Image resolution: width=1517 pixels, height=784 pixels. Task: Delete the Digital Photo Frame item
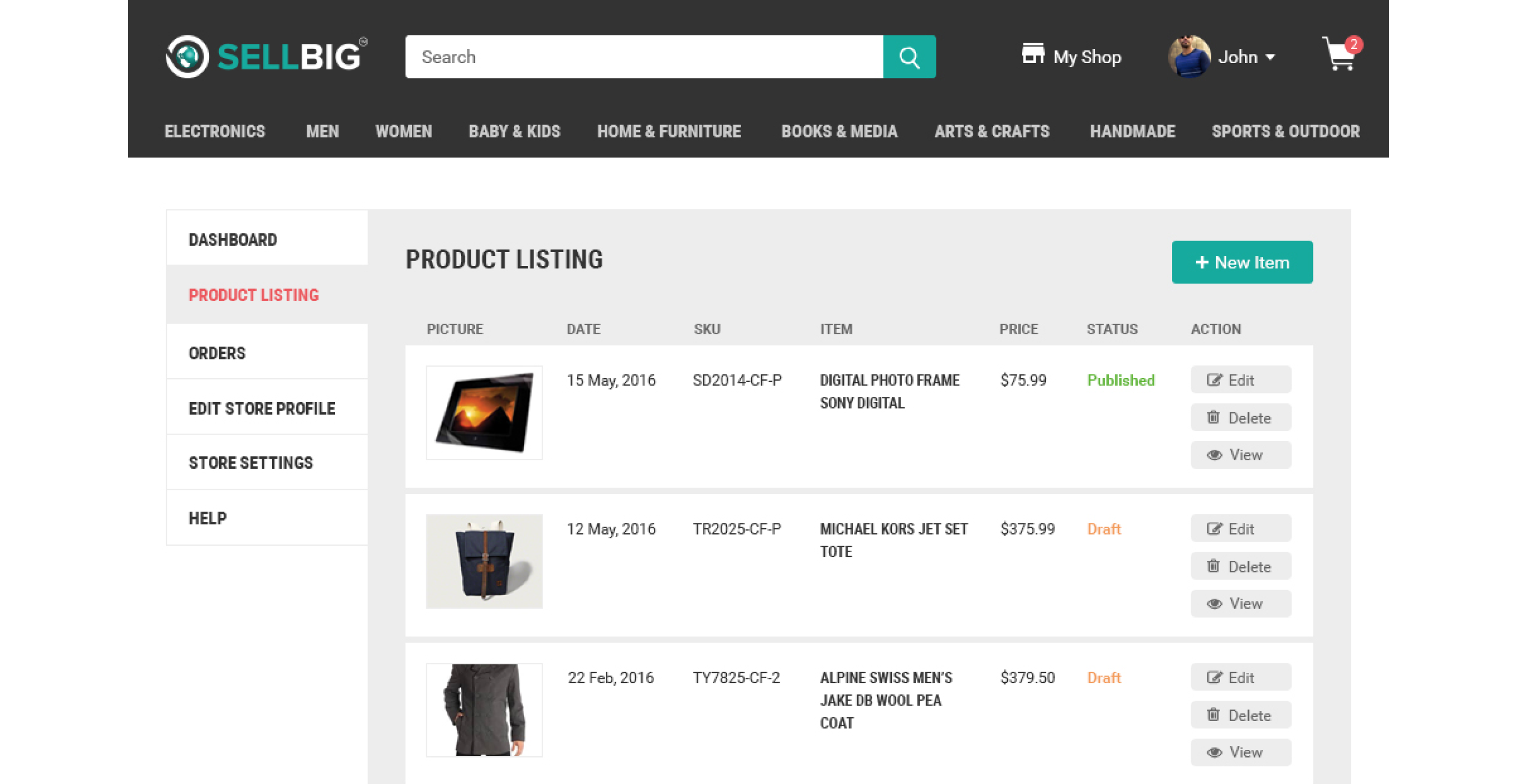point(1241,418)
